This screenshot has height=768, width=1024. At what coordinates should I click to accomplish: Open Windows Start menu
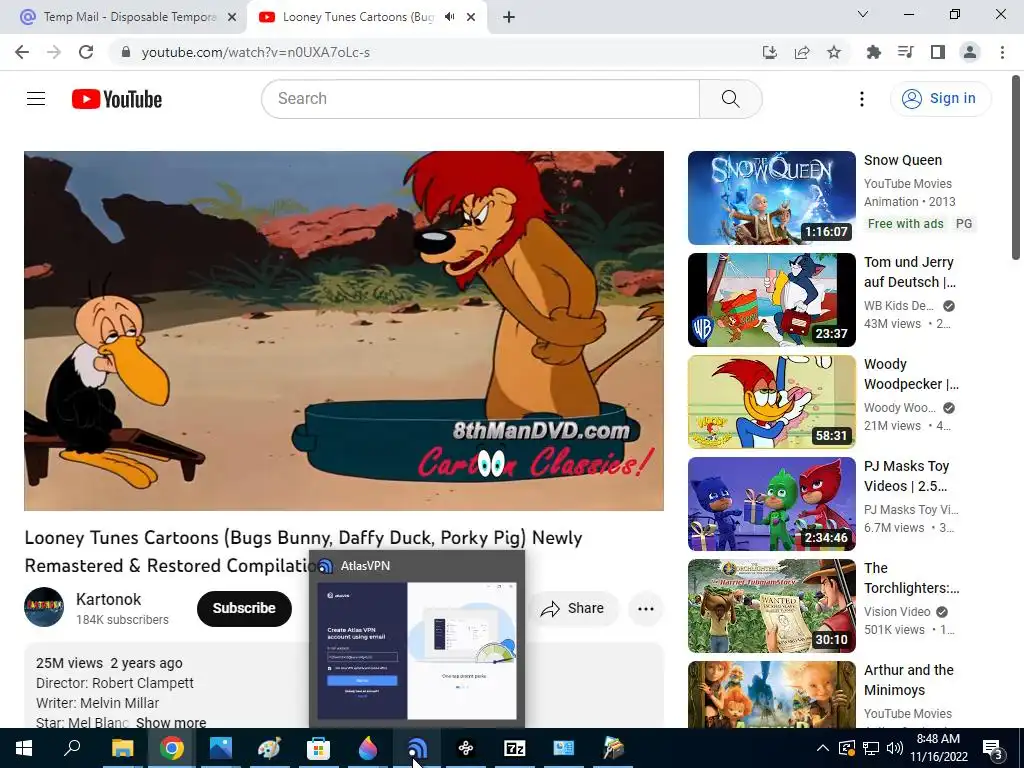coord(24,748)
